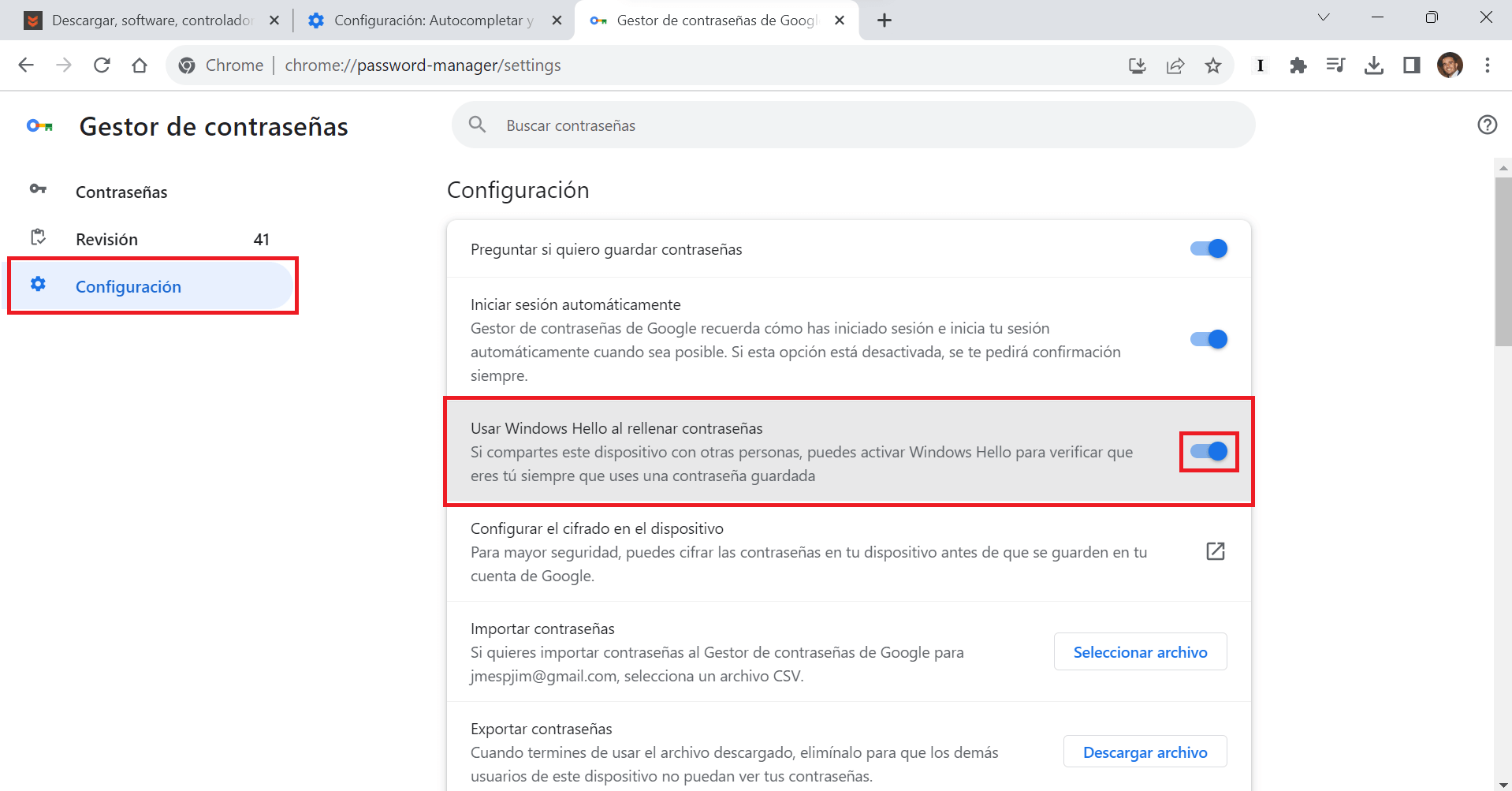Image resolution: width=1512 pixels, height=791 pixels.
Task: Open the side panel icon
Action: (1412, 65)
